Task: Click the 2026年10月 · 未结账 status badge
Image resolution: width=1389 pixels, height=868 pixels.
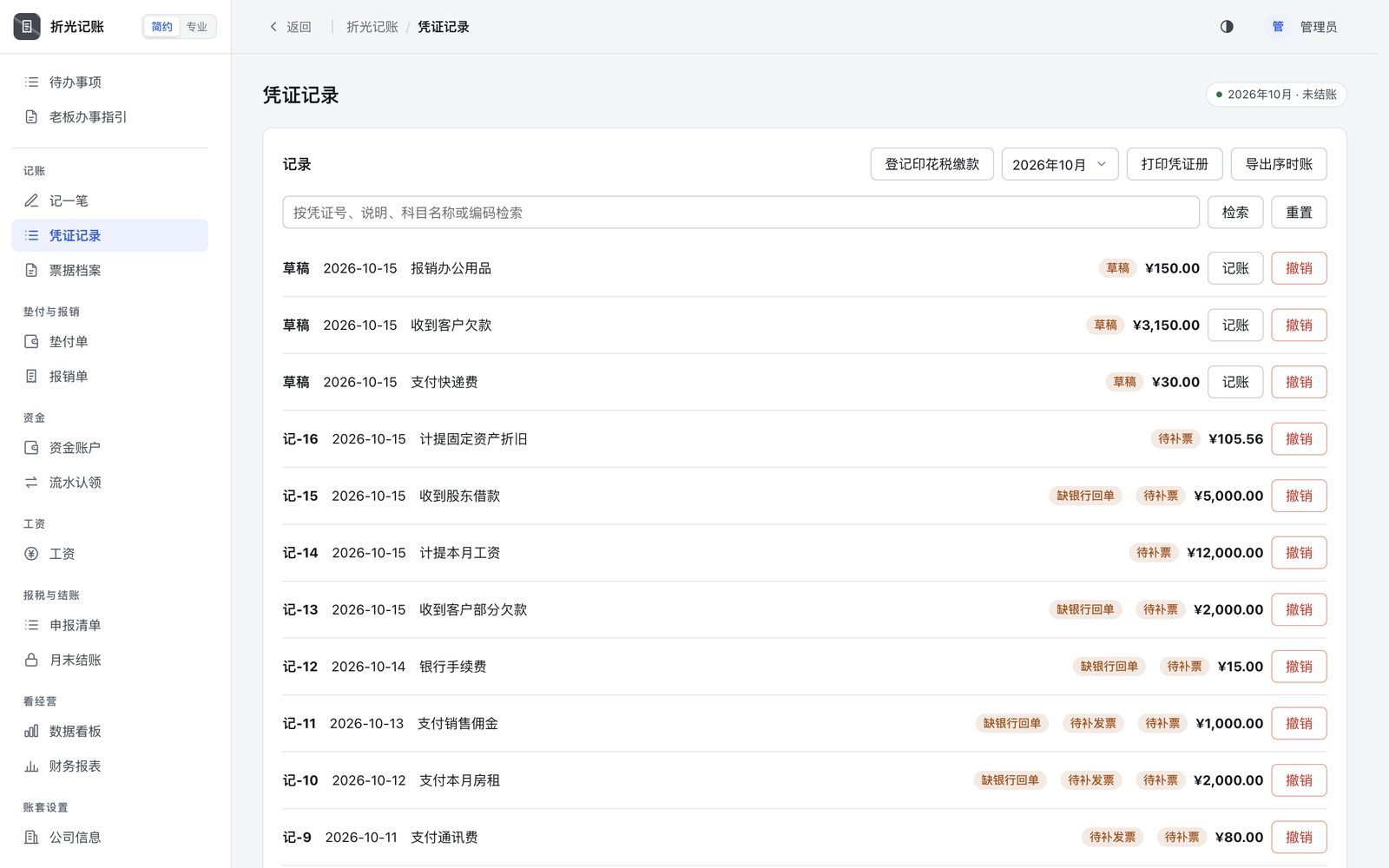Action: coord(1276,95)
